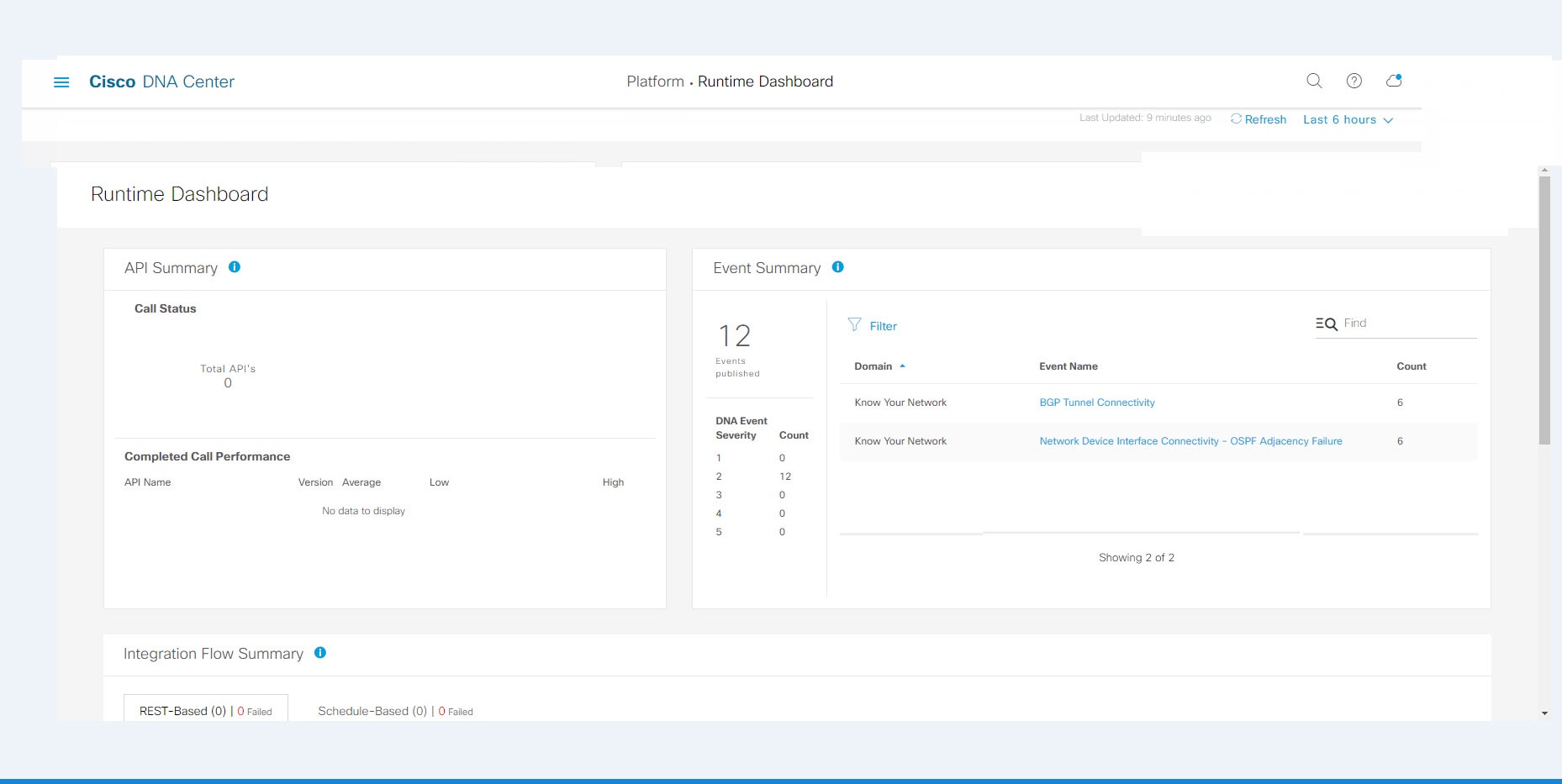Open the help question mark icon
The width and height of the screenshot is (1562, 784).
pyautogui.click(x=1354, y=81)
